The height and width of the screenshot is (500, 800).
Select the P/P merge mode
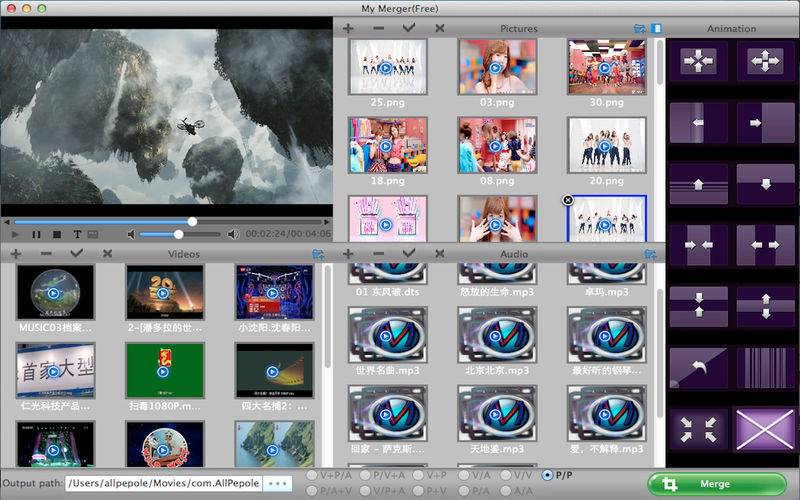(x=547, y=475)
